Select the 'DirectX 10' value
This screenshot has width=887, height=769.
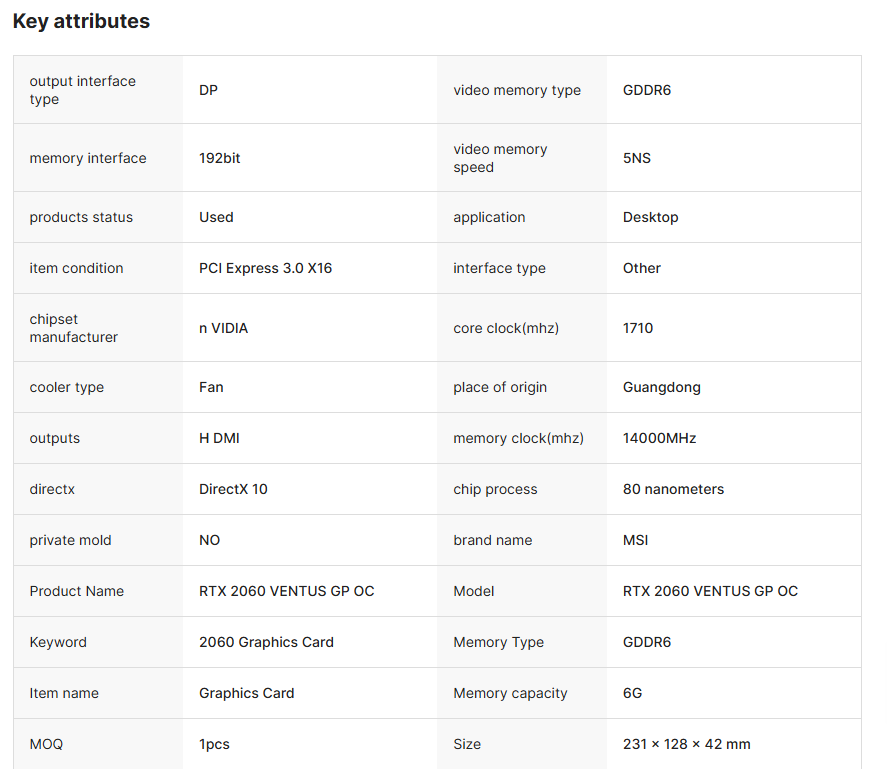coord(233,489)
